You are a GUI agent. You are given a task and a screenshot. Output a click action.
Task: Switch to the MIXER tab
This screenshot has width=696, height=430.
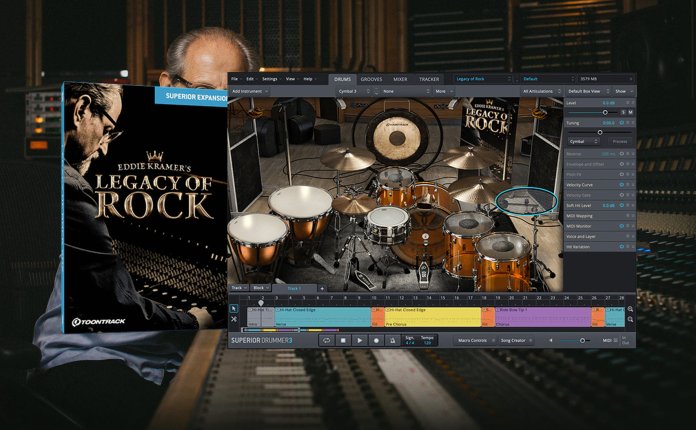tap(400, 79)
